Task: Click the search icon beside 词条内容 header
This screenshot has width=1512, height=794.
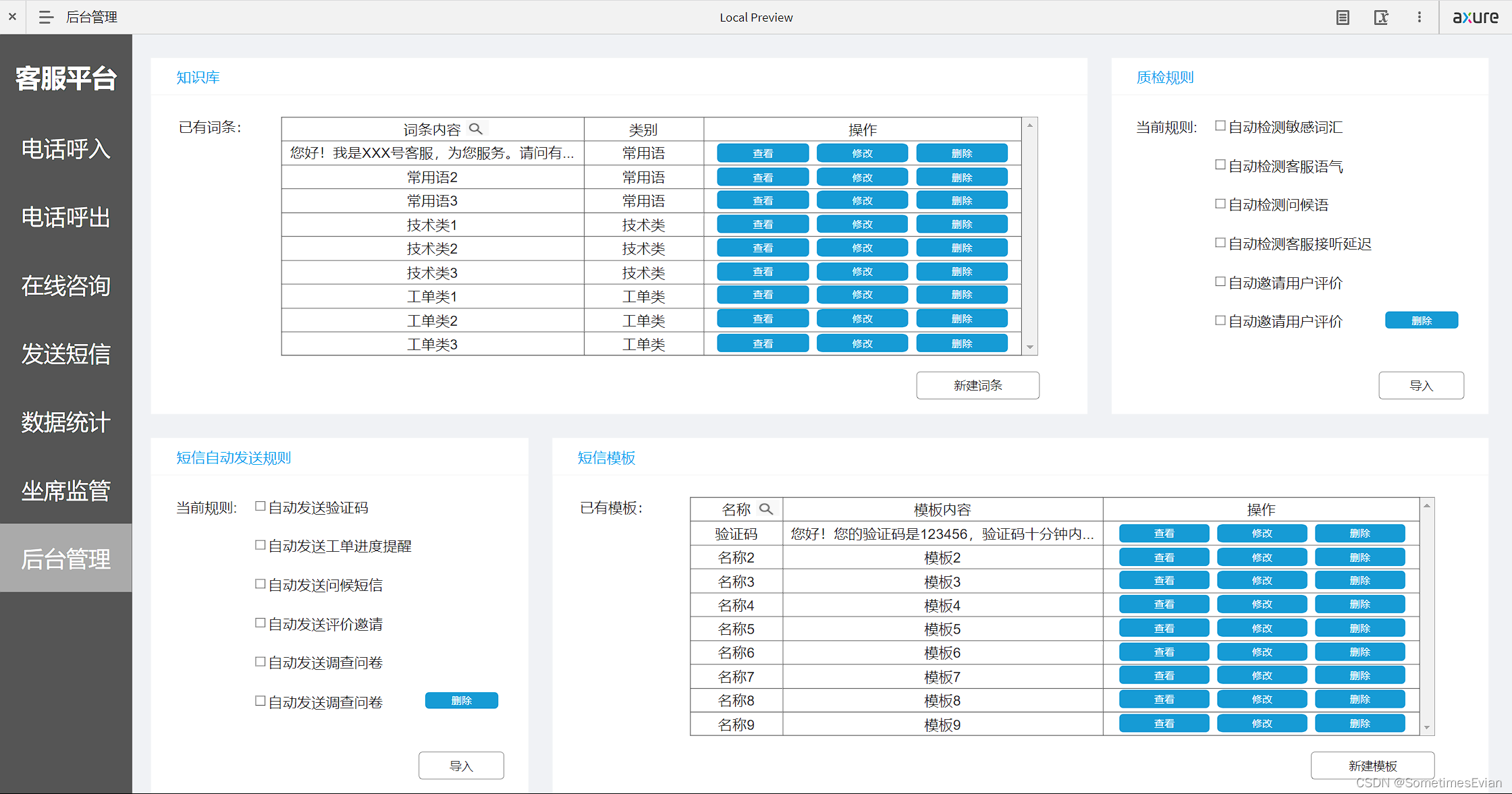Action: click(476, 129)
